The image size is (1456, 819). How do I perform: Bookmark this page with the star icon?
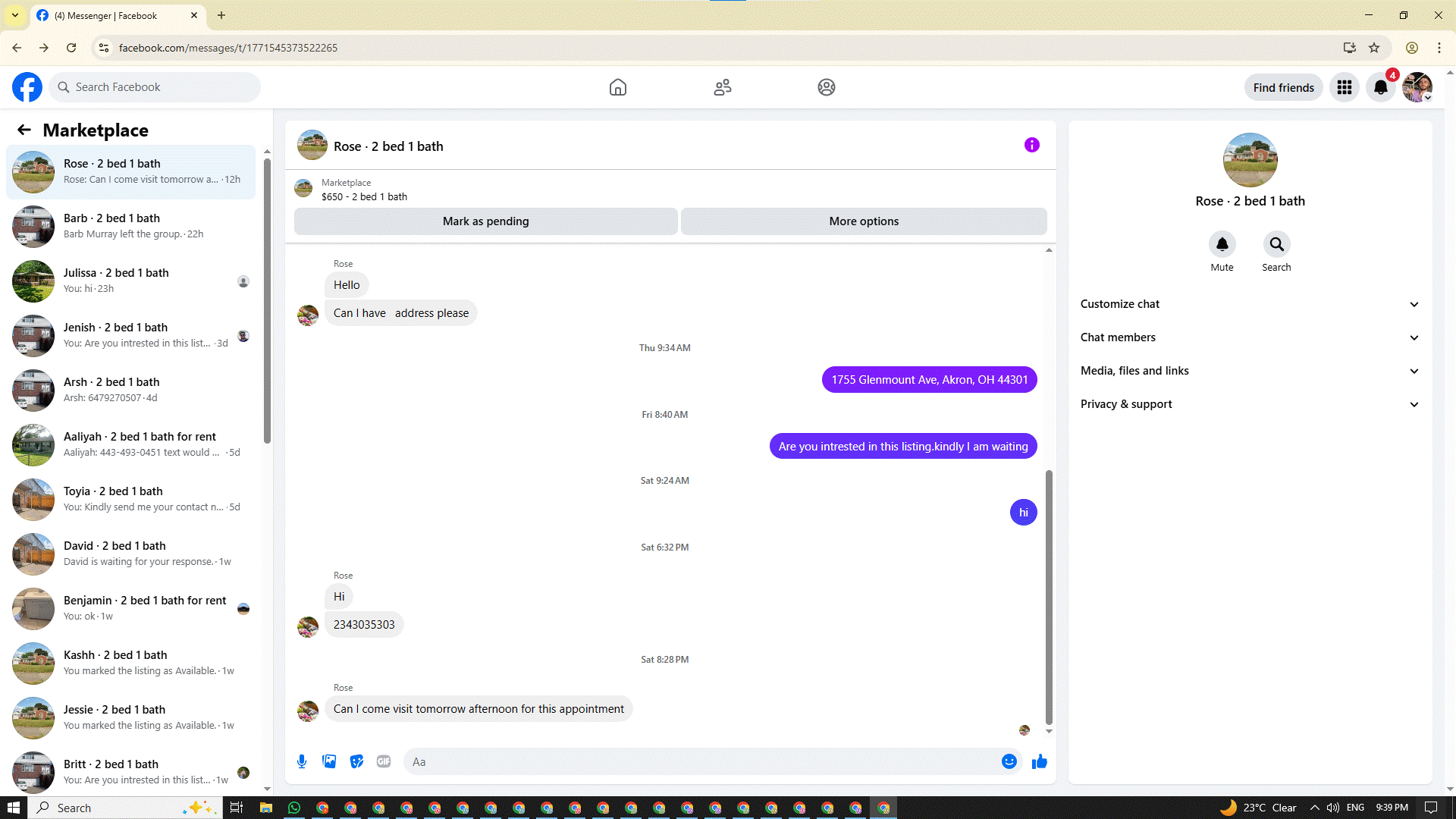[x=1374, y=48]
